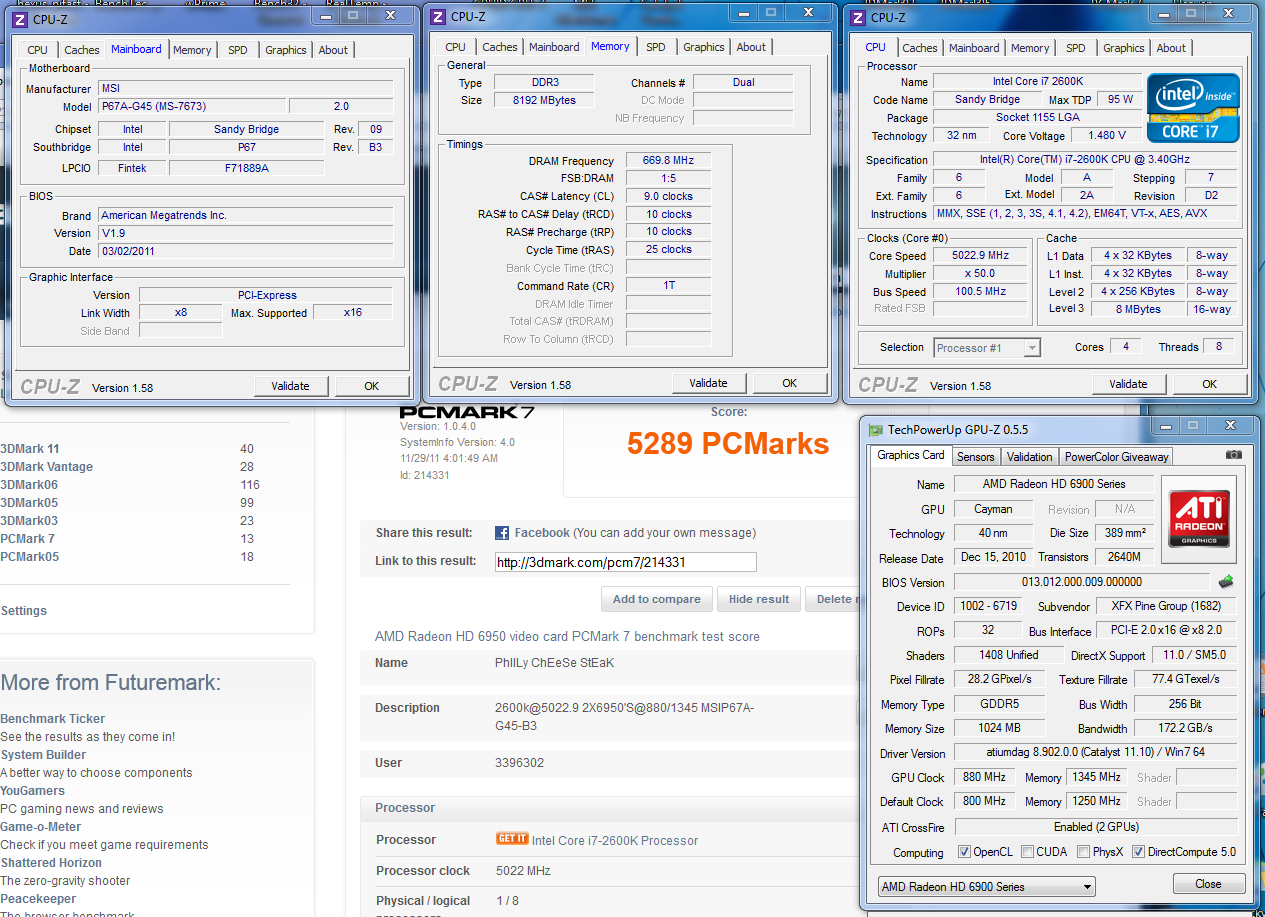Open the SPD tab in the Memory CPU-Z window
Screen dimensions: 1265x917
[x=655, y=47]
